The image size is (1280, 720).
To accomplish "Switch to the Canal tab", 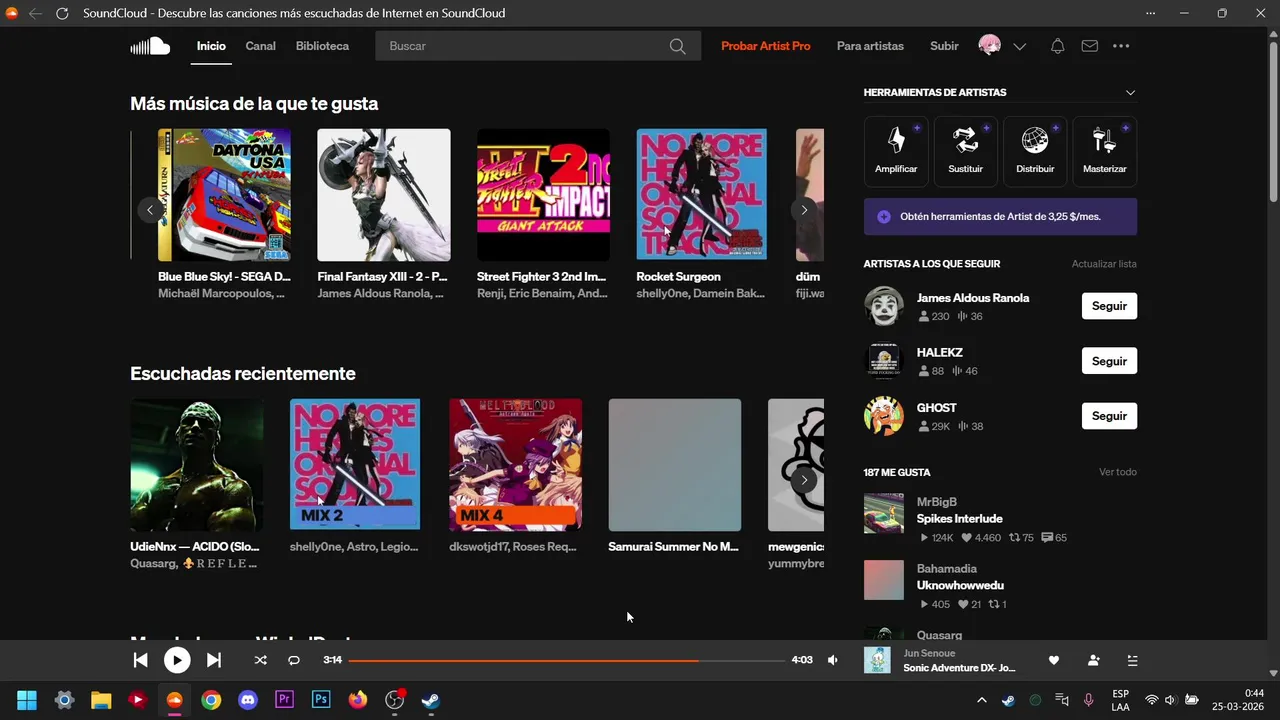I will pyautogui.click(x=260, y=46).
